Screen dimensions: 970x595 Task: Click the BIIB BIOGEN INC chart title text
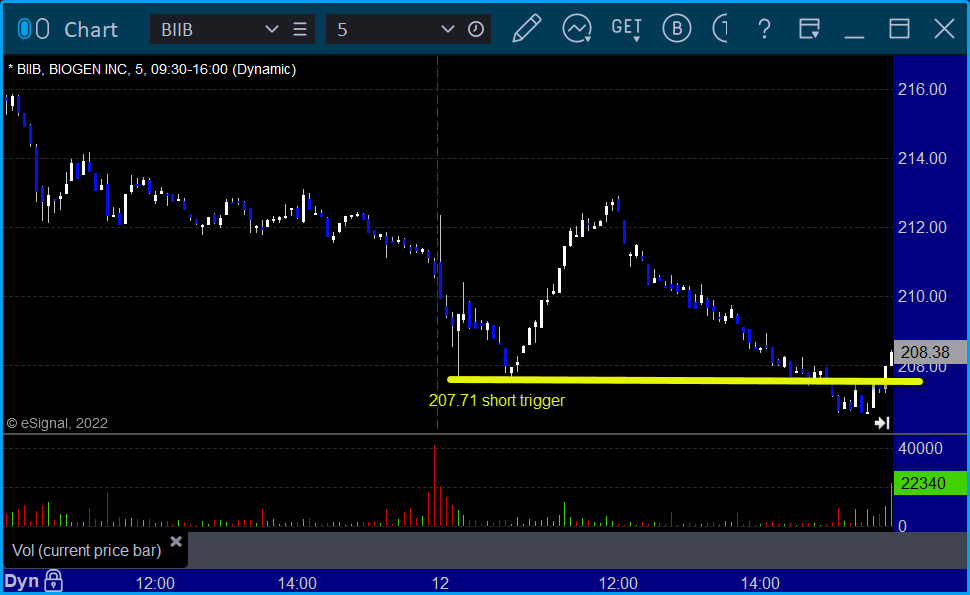[x=152, y=69]
